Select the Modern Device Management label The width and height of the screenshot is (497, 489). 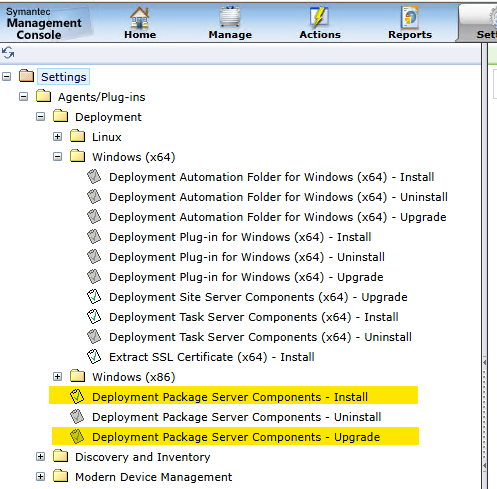(154, 477)
